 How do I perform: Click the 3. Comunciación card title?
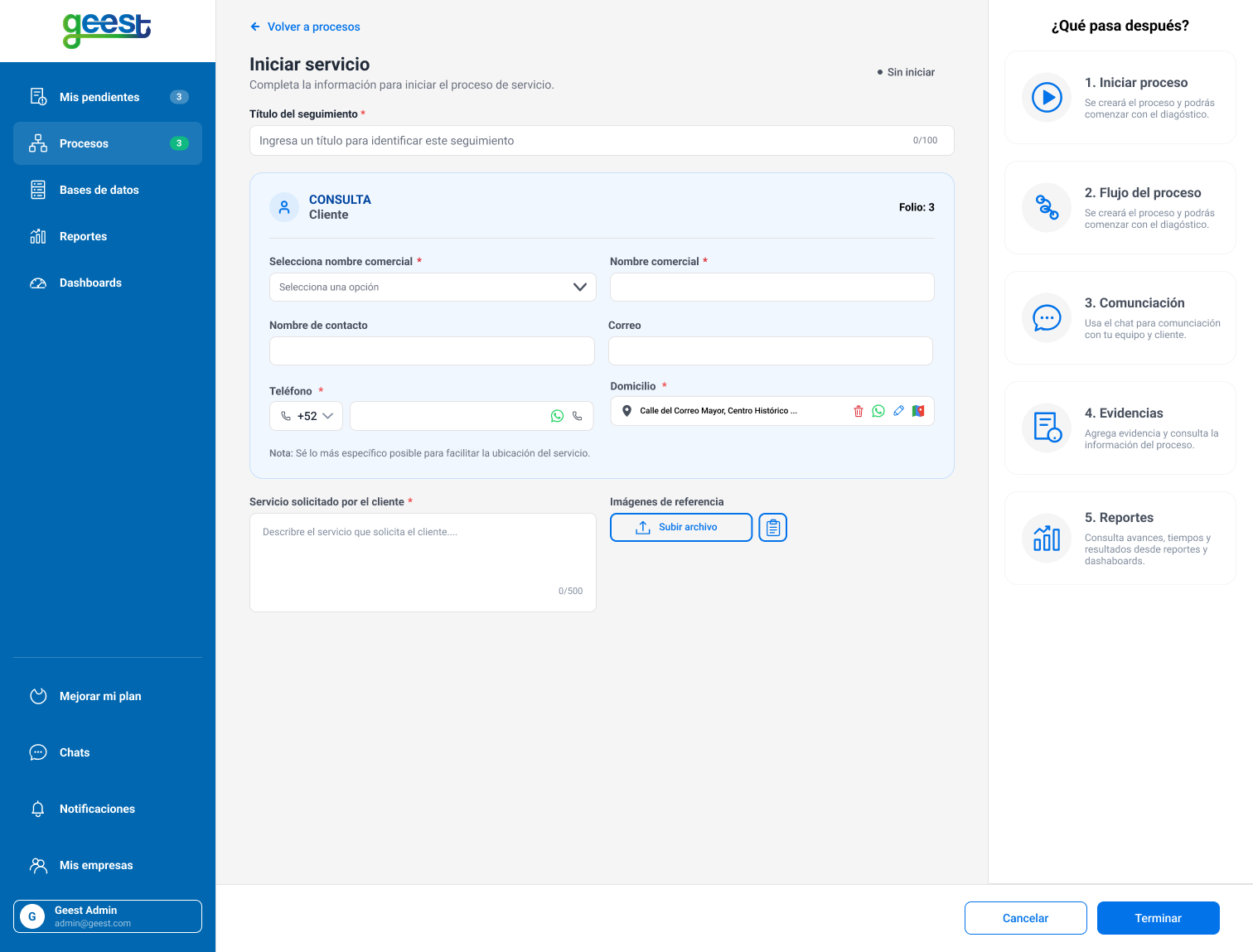1134,303
